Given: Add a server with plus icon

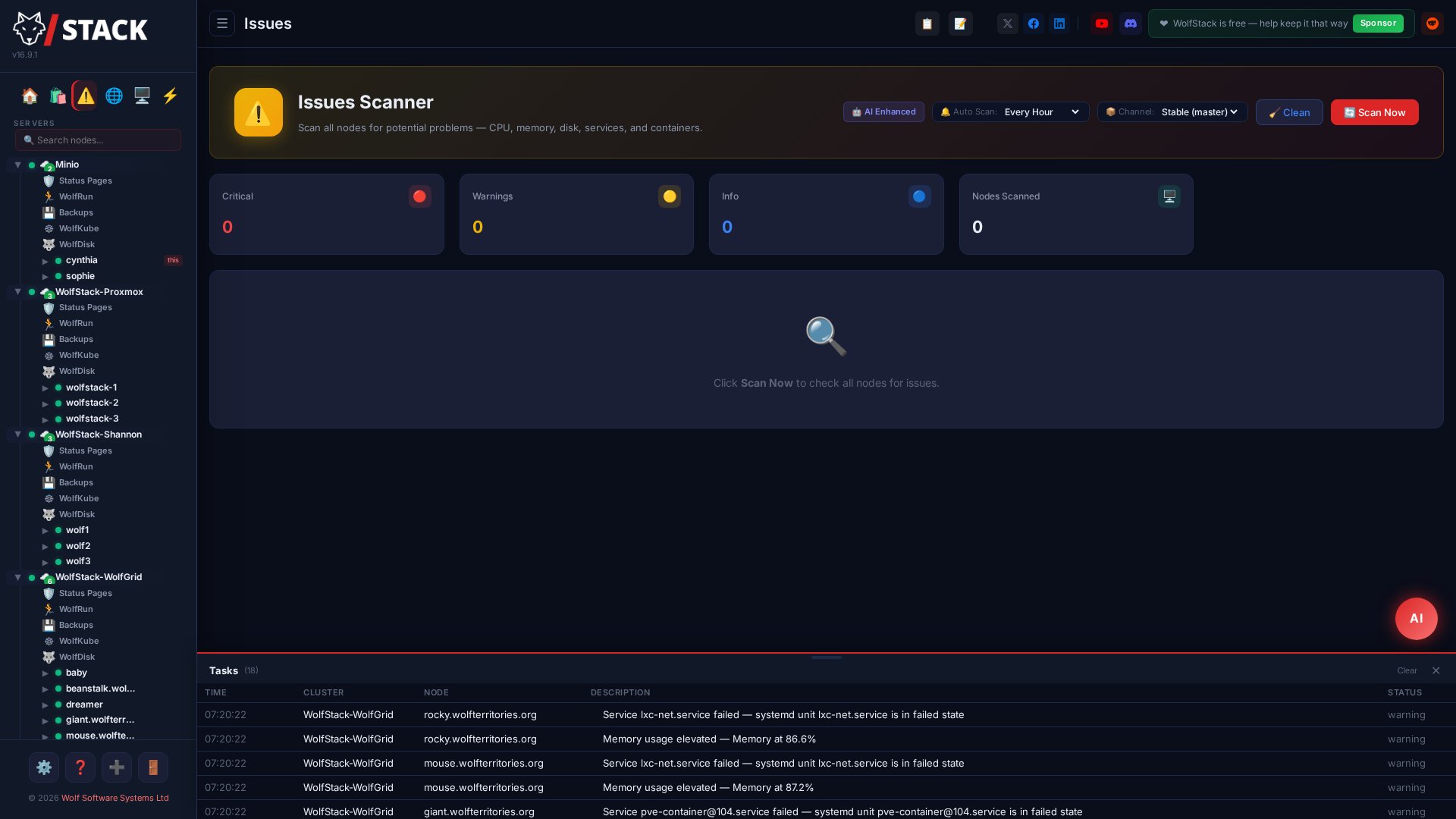Looking at the screenshot, I should point(117,767).
